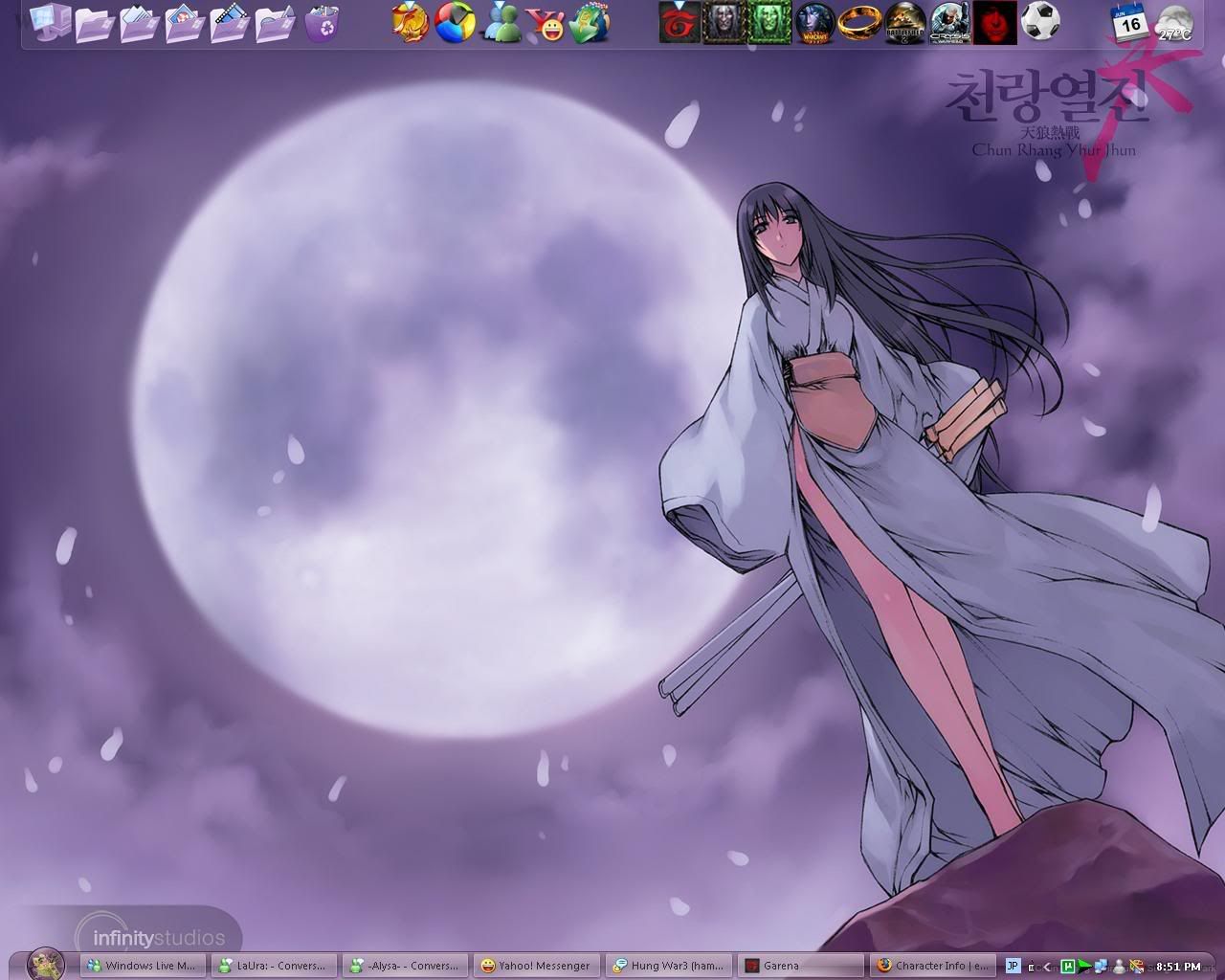Open the uTorrent tray icon
The height and width of the screenshot is (980, 1225).
point(1066,967)
